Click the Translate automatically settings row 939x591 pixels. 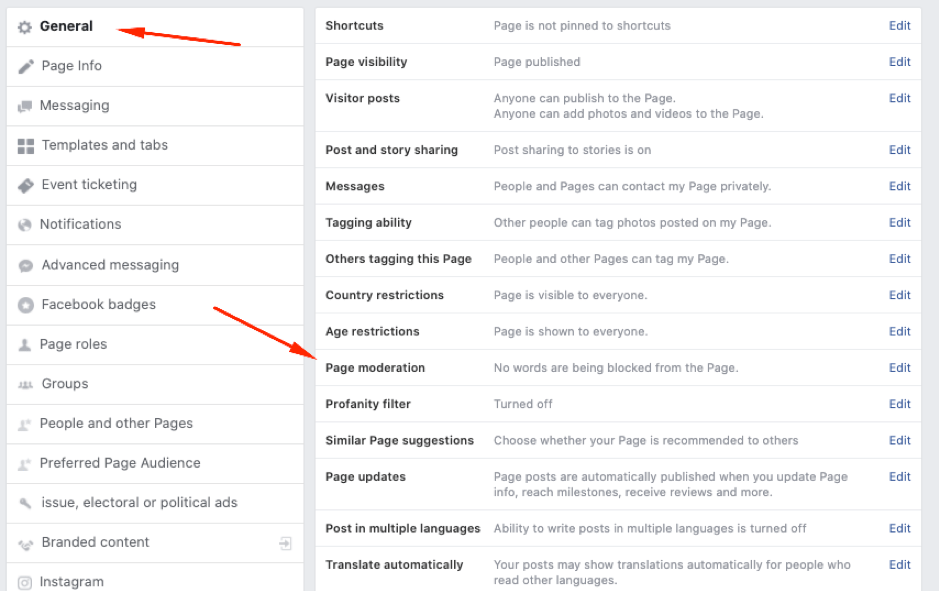click(x=898, y=564)
